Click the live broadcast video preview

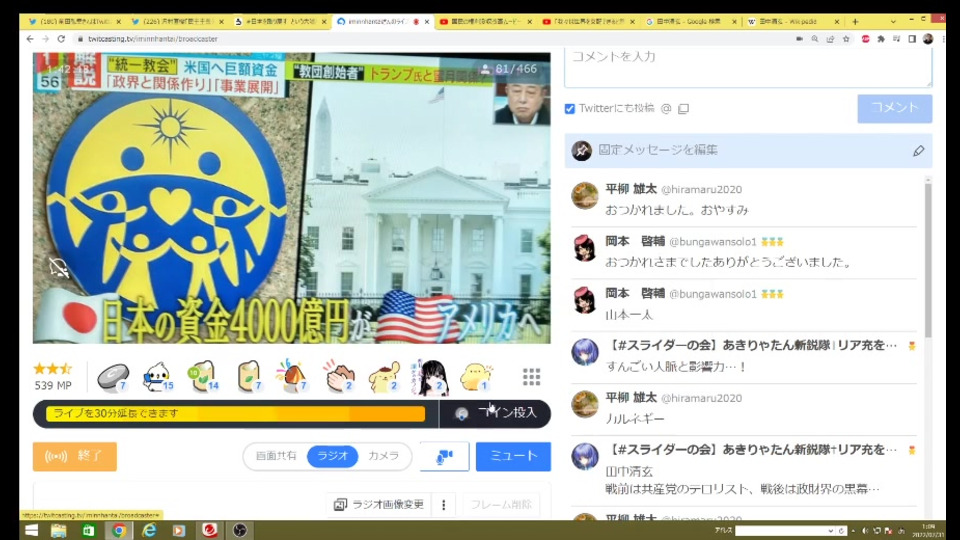pos(291,198)
